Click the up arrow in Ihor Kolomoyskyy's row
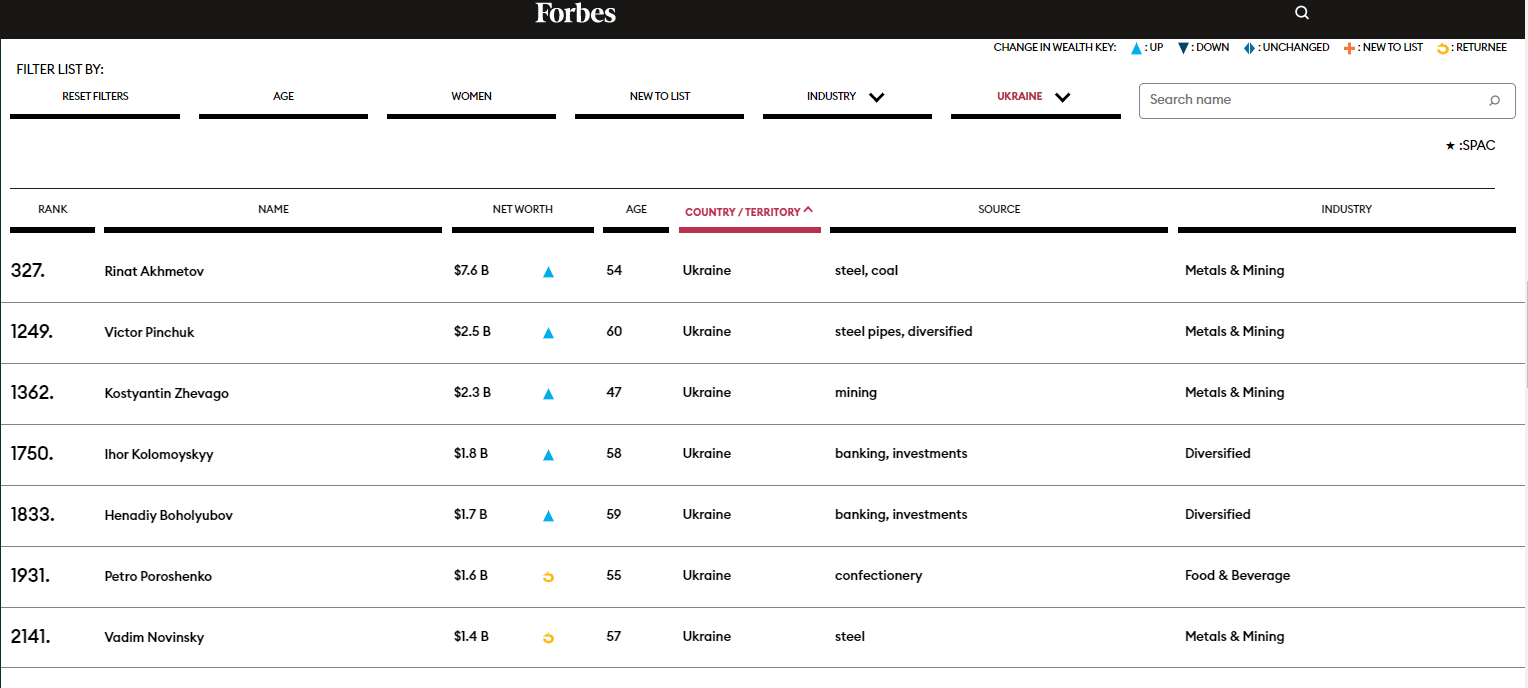 [x=548, y=454]
